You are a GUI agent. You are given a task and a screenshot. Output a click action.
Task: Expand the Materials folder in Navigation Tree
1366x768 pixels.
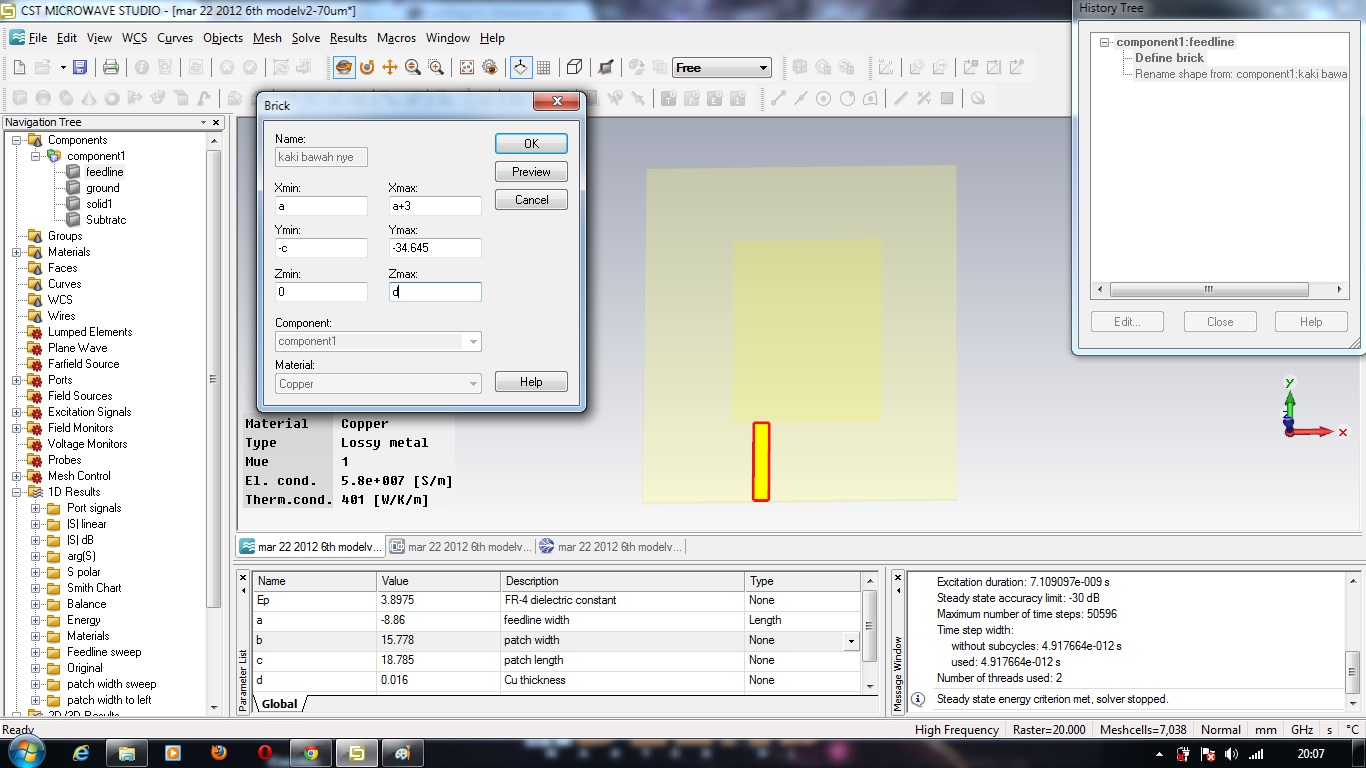[17, 252]
